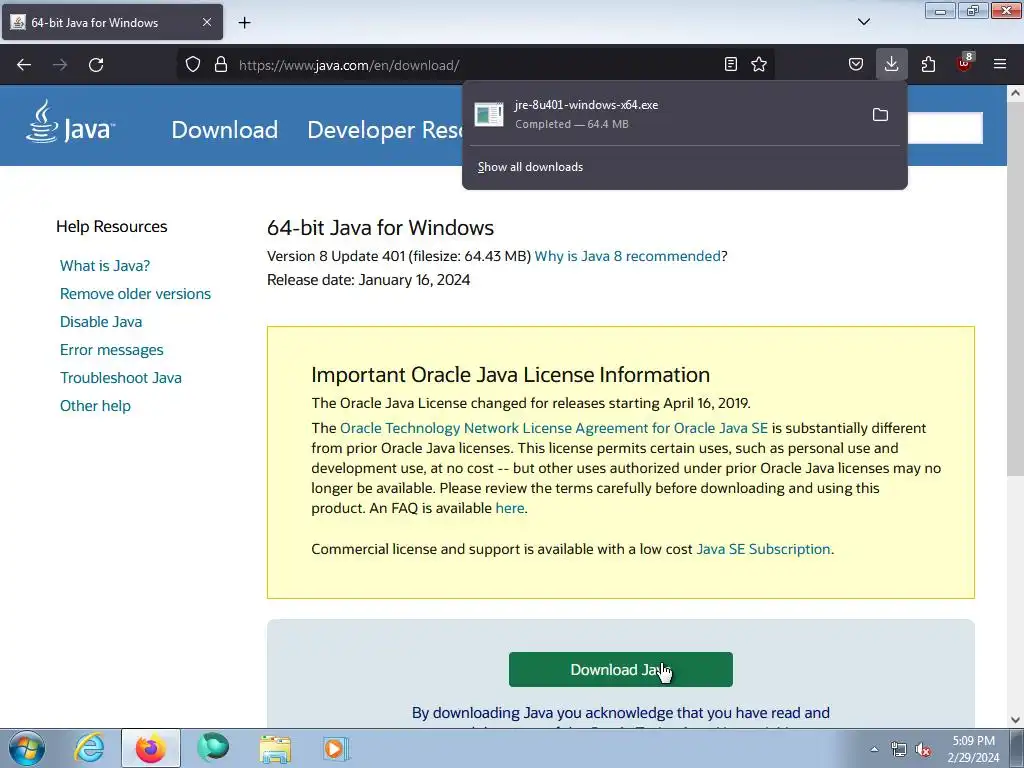Go back to the previous page
The height and width of the screenshot is (768, 1024).
24,65
